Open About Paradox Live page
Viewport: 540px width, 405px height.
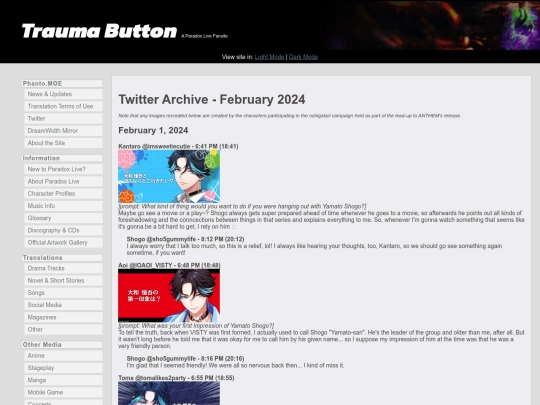point(63,181)
